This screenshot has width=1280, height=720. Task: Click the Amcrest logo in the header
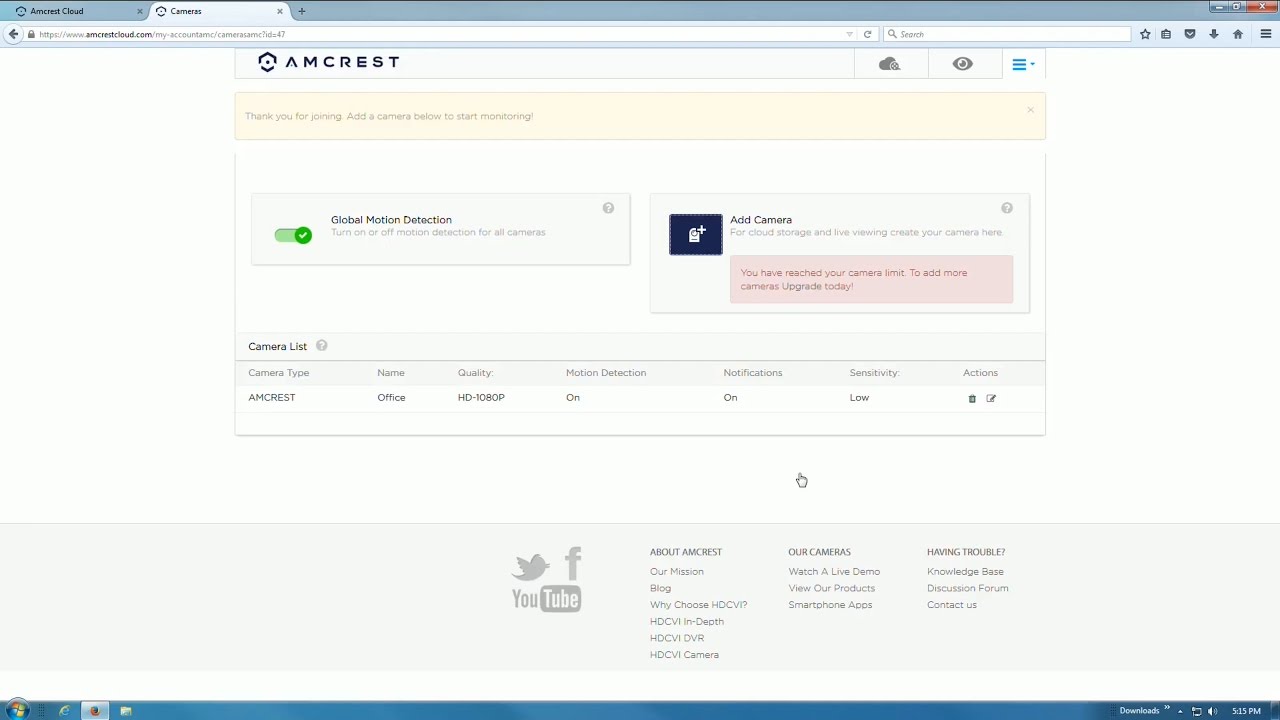pos(328,62)
